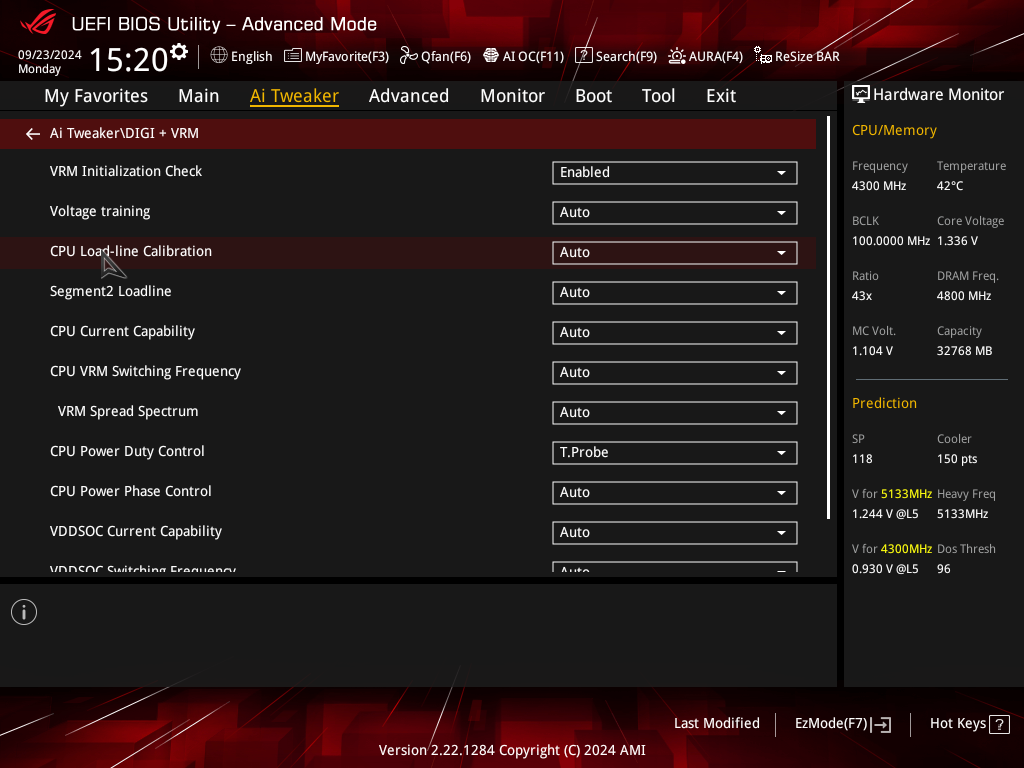Click the Hot Keys question mark icon
The image size is (1024, 768).
(x=999, y=724)
